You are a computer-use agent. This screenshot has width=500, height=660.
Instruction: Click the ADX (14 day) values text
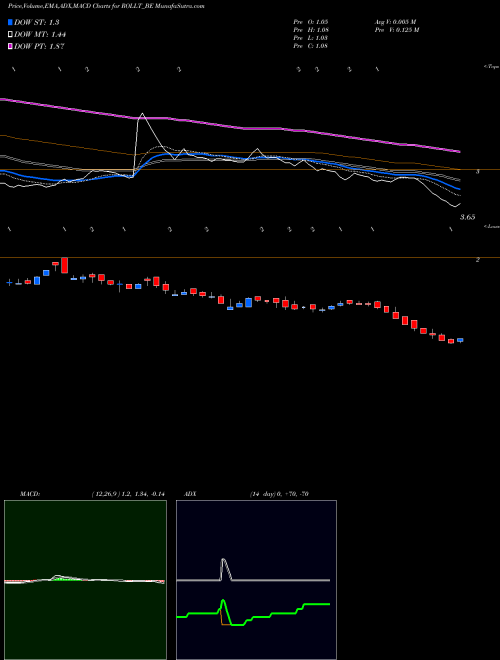click(x=279, y=494)
